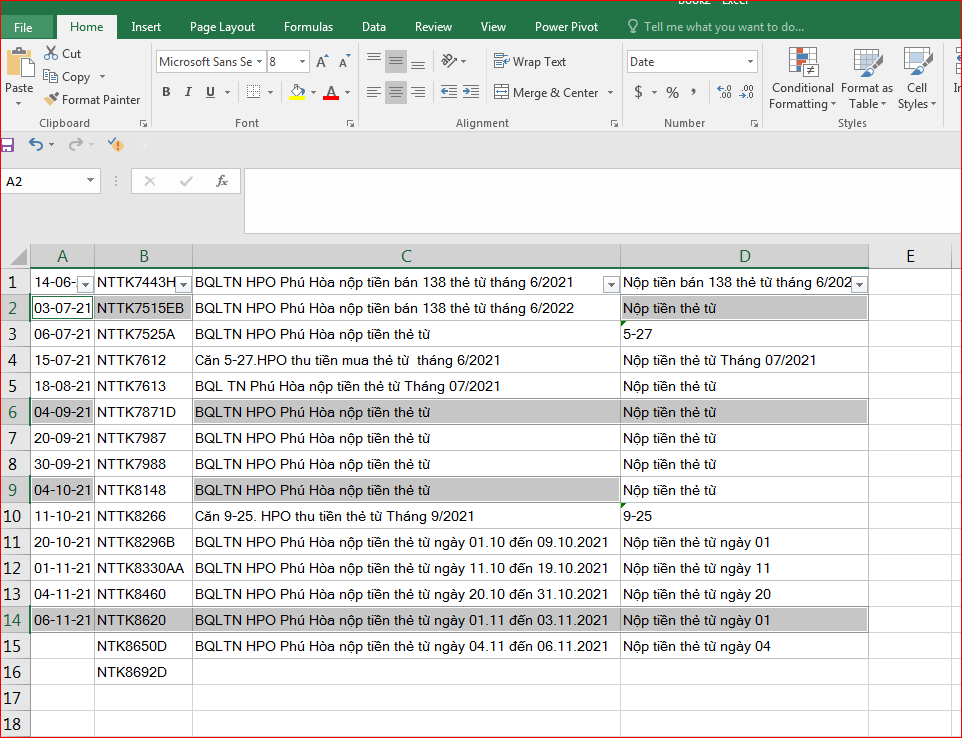Click the Select All corner triangle
The width and height of the screenshot is (962, 738).
pos(18,256)
